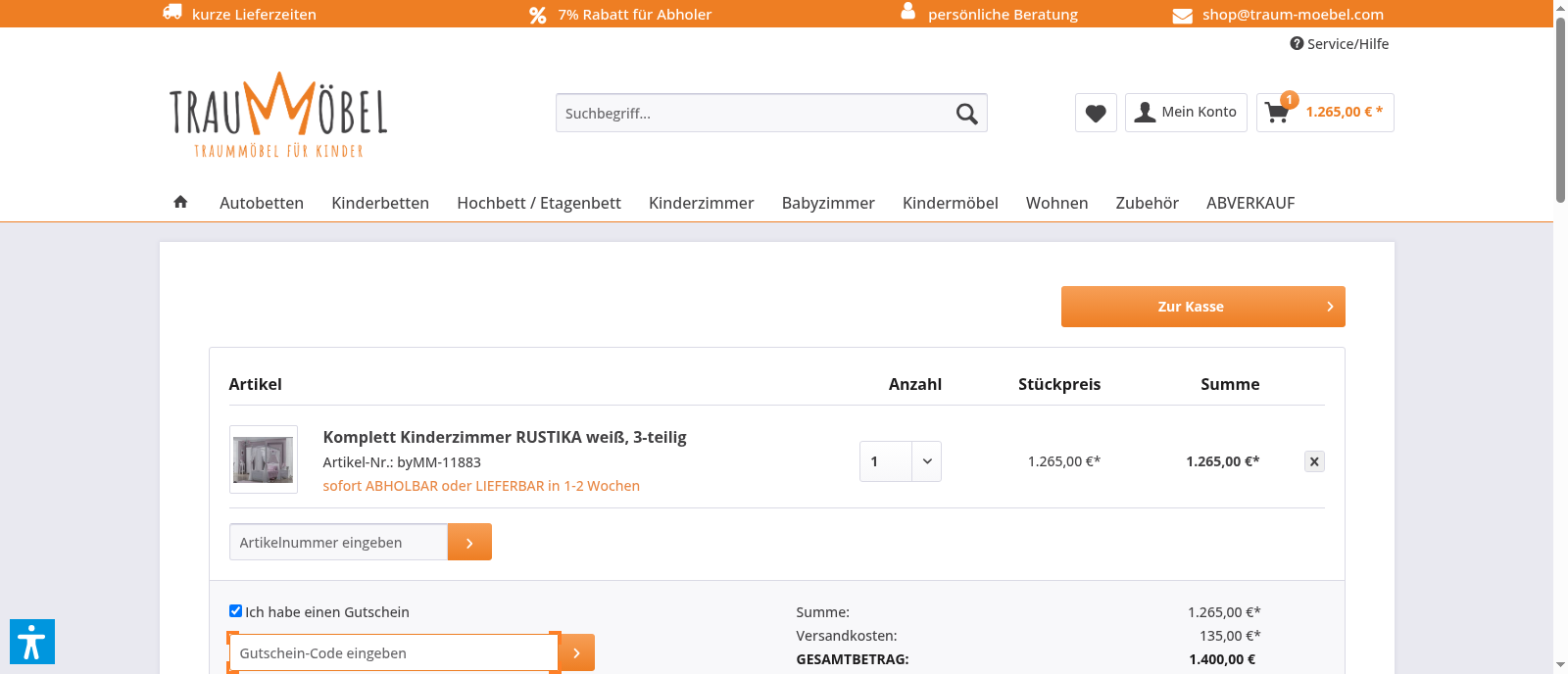Open the Service/Hilfe link
The width and height of the screenshot is (1568, 674).
(x=1340, y=44)
